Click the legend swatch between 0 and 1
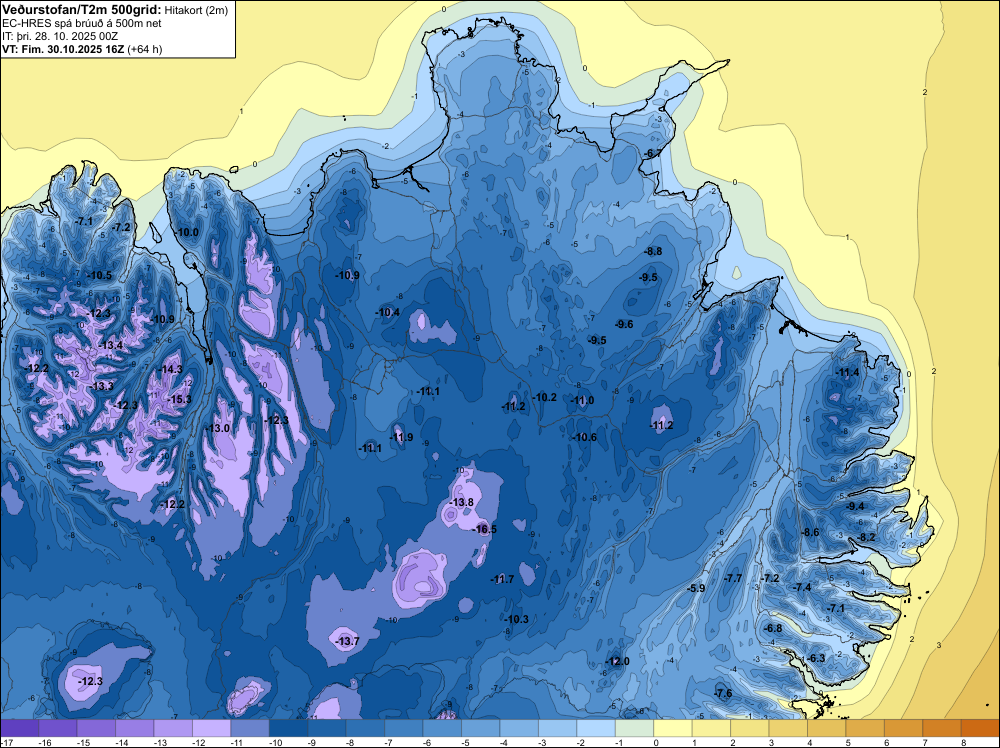Image resolution: width=1000 pixels, height=748 pixels. pos(673,728)
